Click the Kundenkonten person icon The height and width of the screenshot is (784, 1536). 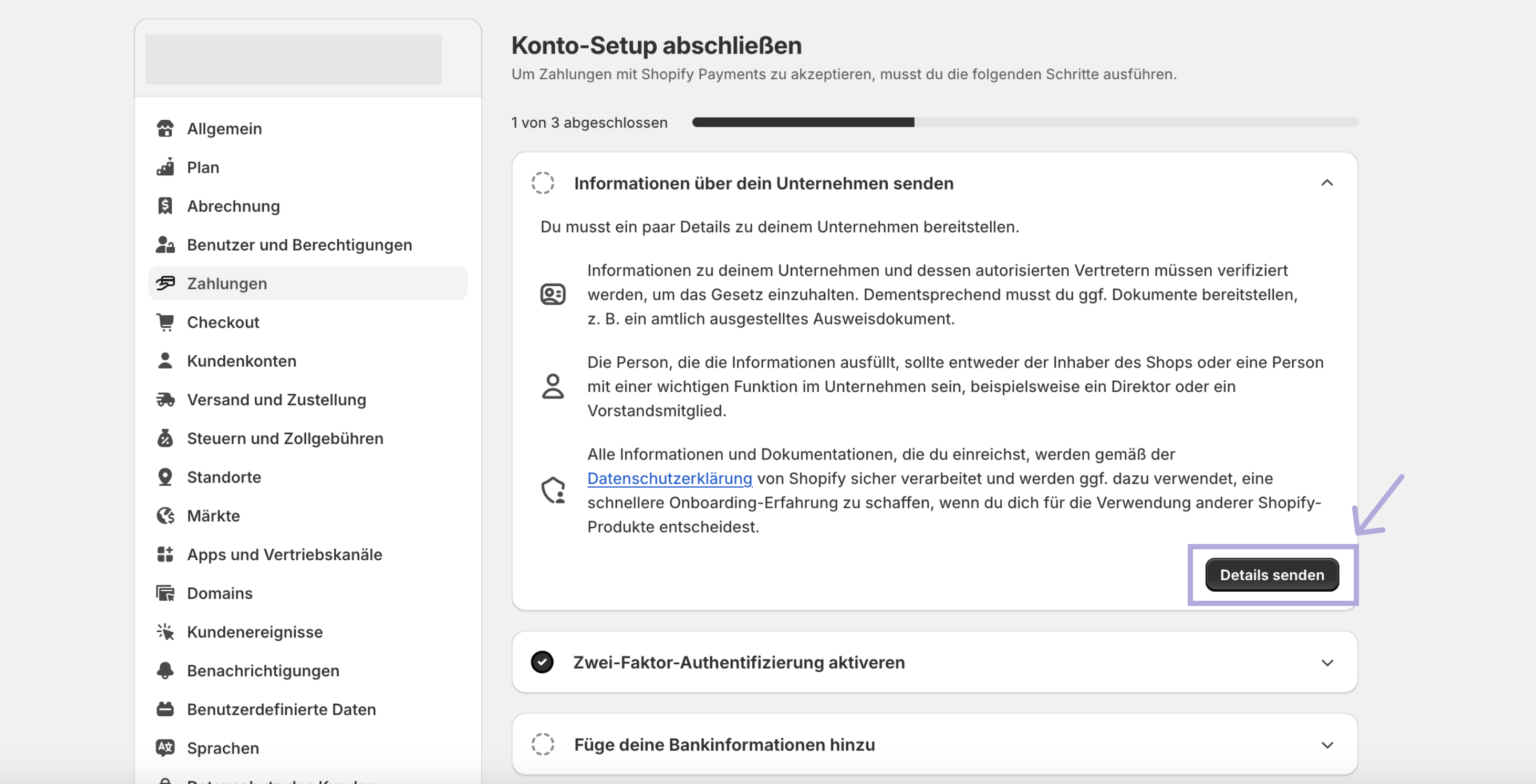click(x=165, y=361)
